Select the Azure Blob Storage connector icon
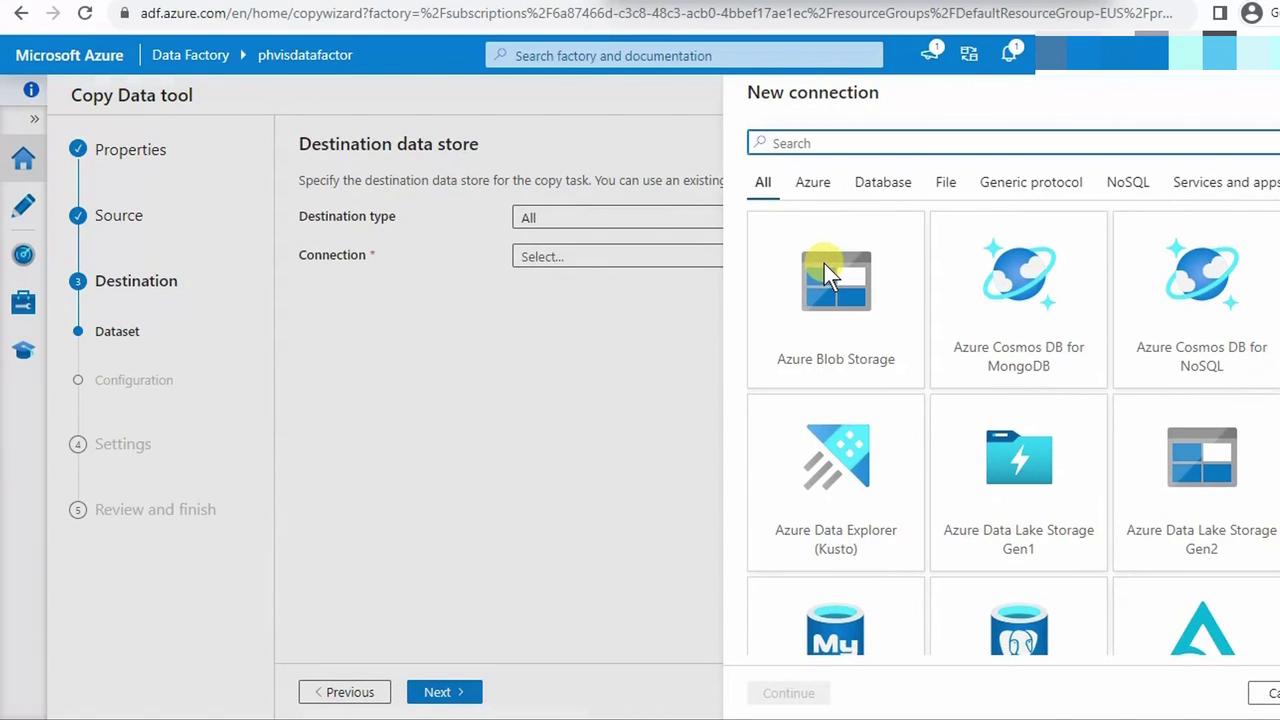Image resolution: width=1280 pixels, height=720 pixels. [836, 281]
